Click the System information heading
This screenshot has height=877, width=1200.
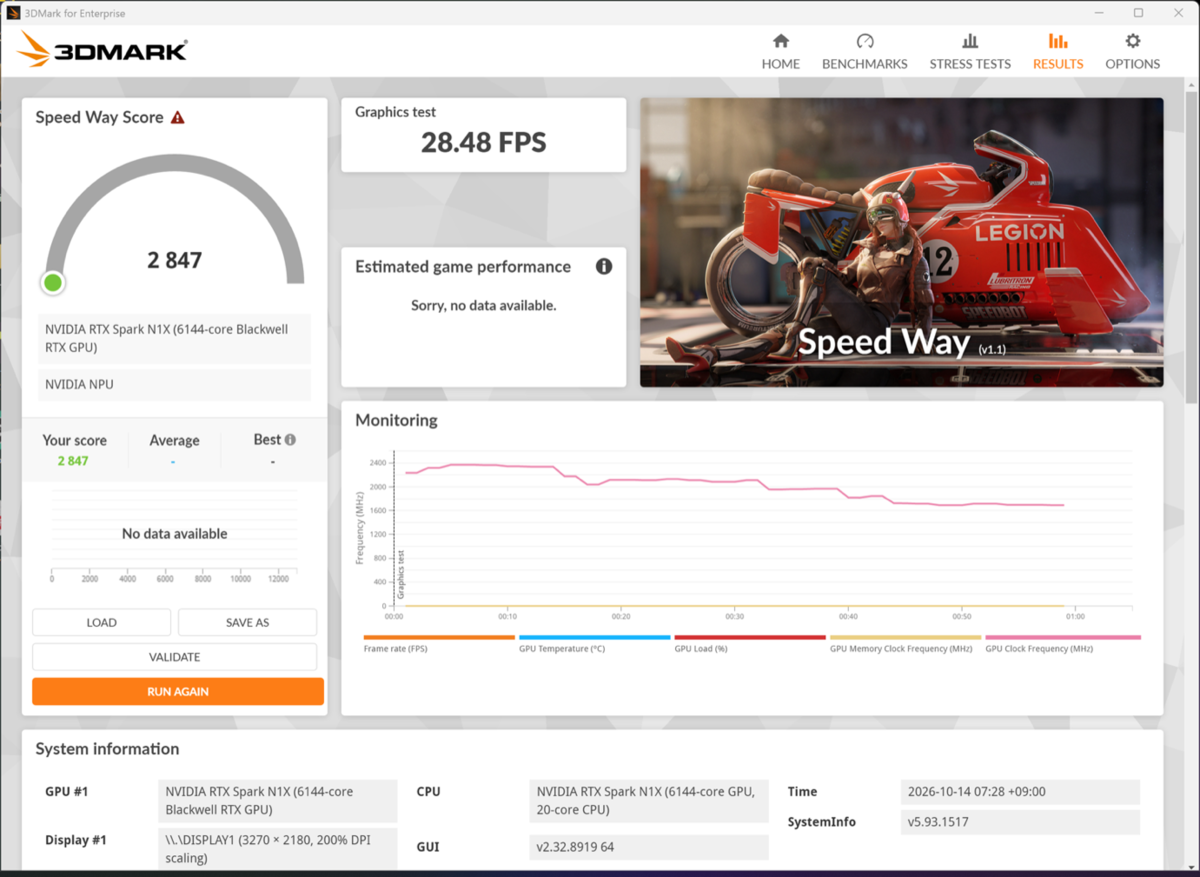[107, 748]
